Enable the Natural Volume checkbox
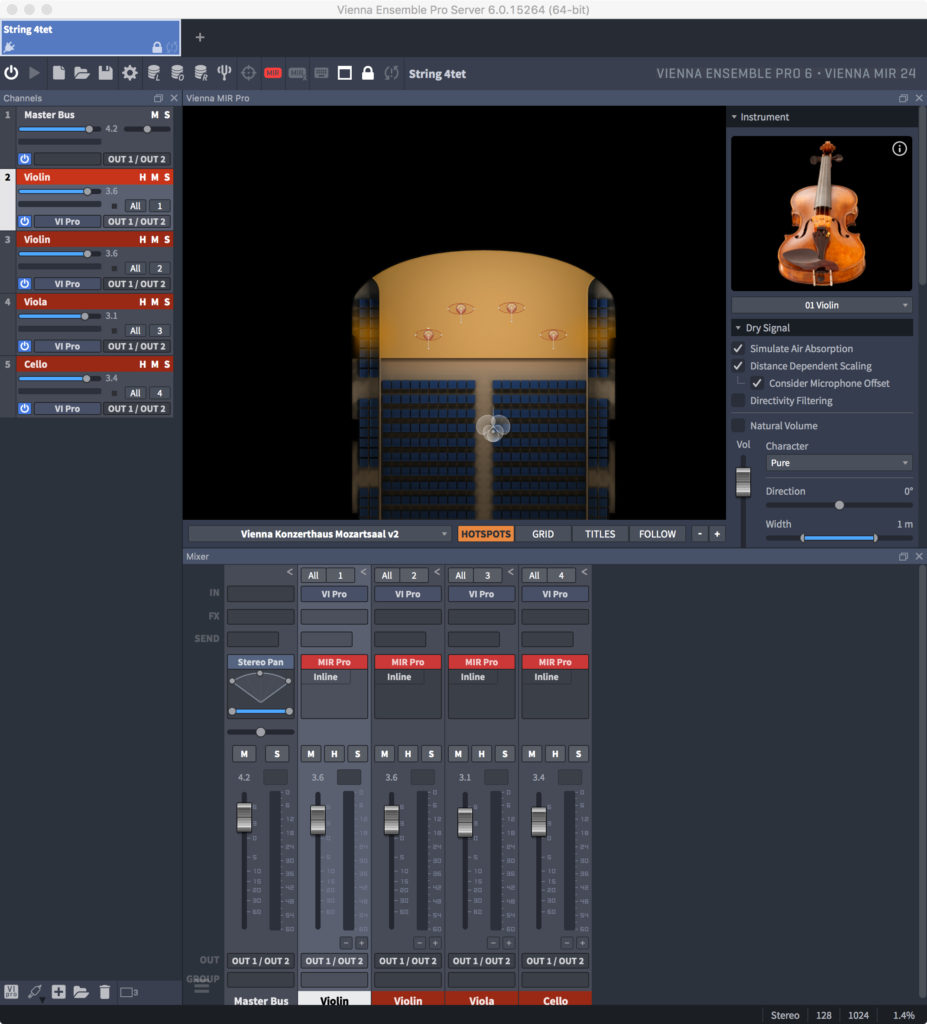Screen dimensions: 927x1024 point(738,426)
